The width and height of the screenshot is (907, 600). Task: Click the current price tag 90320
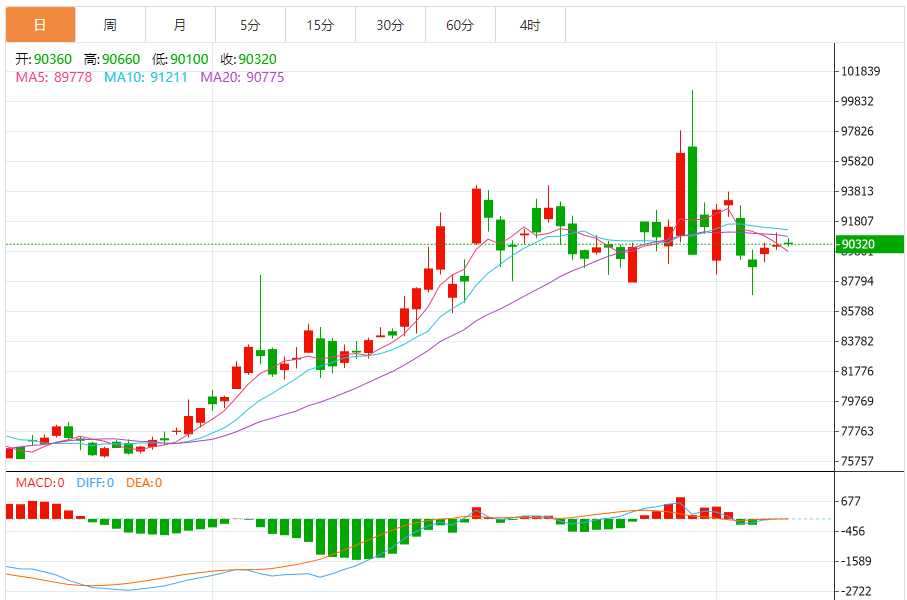(x=870, y=244)
